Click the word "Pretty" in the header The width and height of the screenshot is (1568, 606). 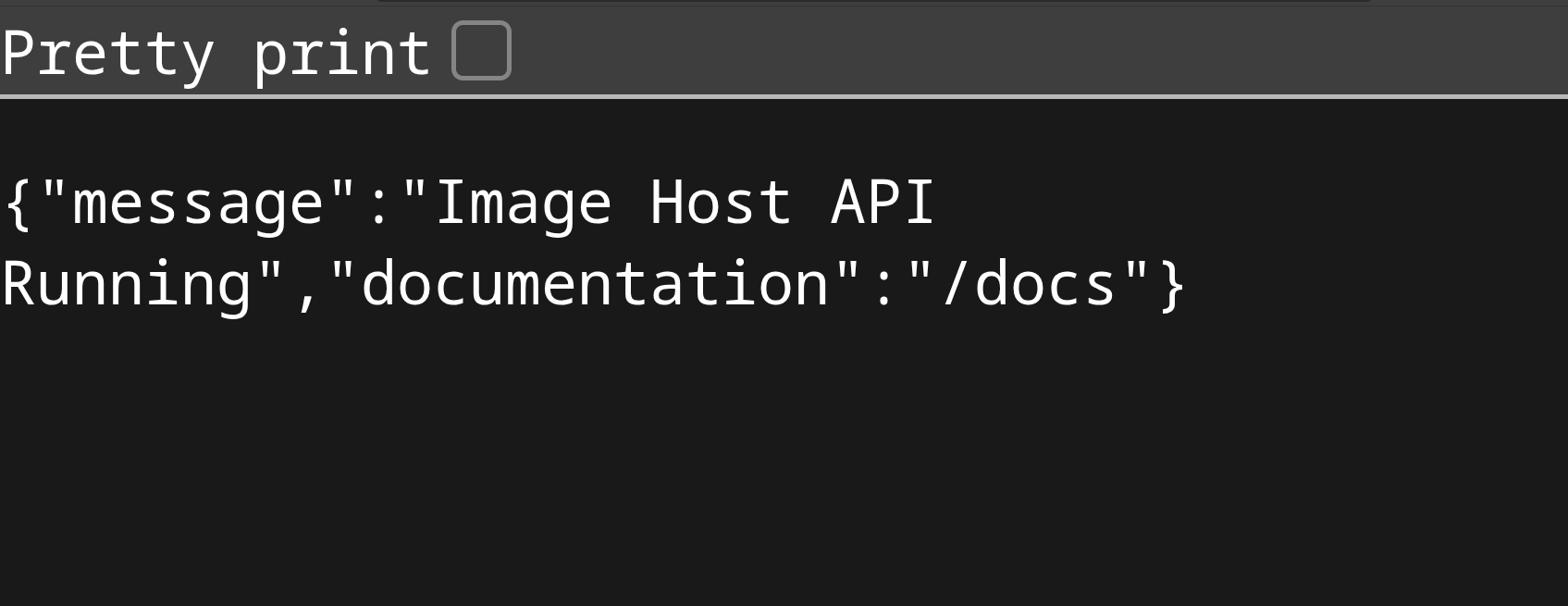click(x=108, y=54)
